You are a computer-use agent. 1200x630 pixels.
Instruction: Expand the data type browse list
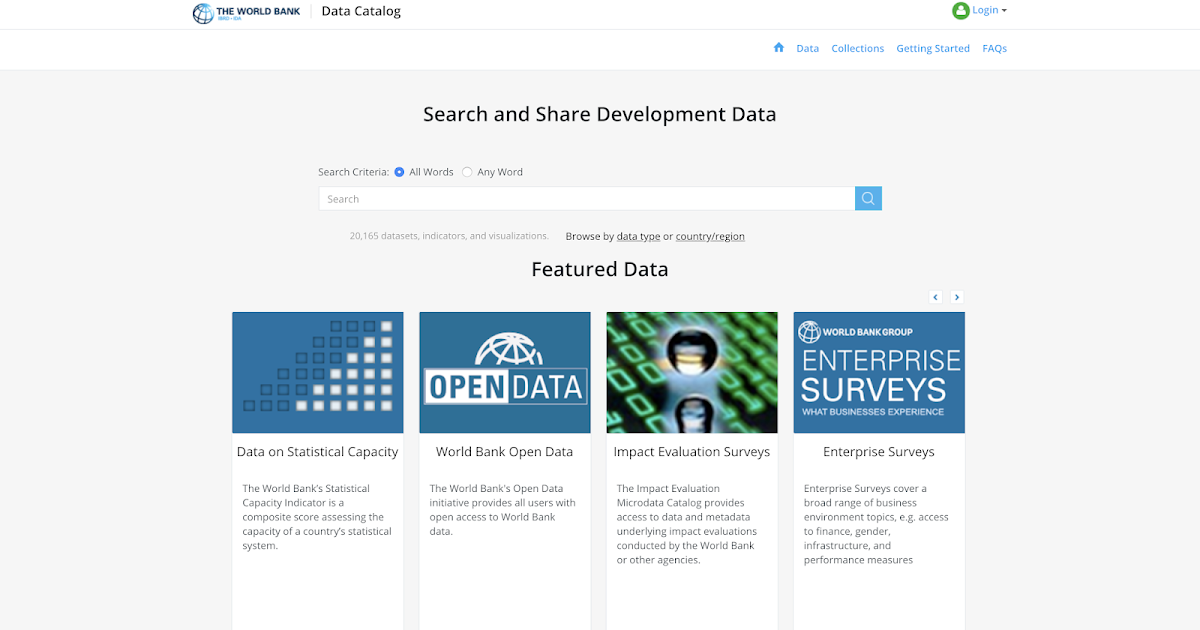tap(638, 236)
